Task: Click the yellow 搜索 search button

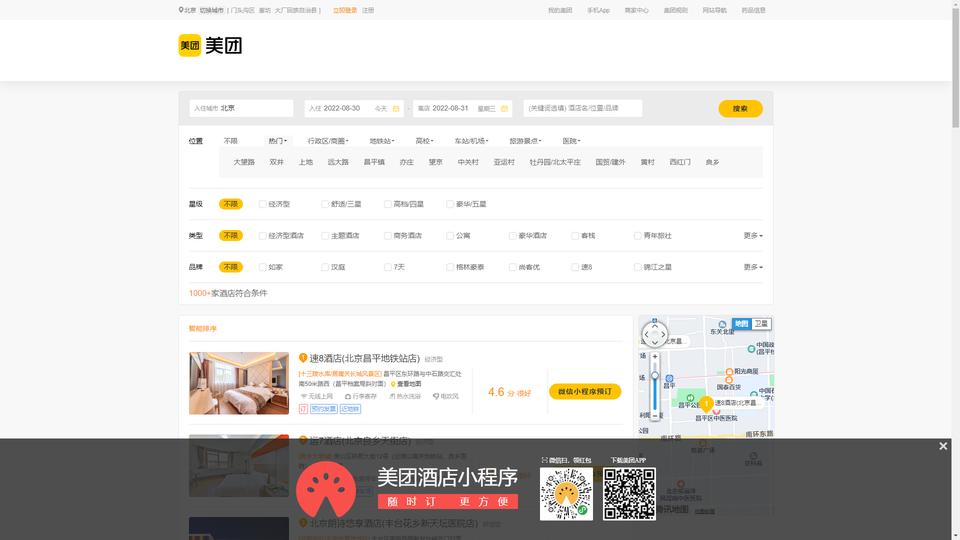Action: pos(740,108)
